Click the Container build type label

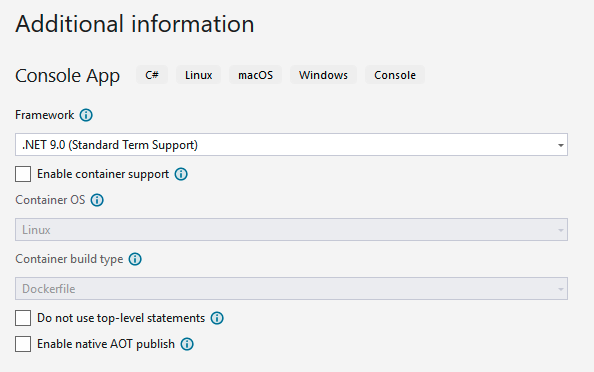click(x=69, y=259)
